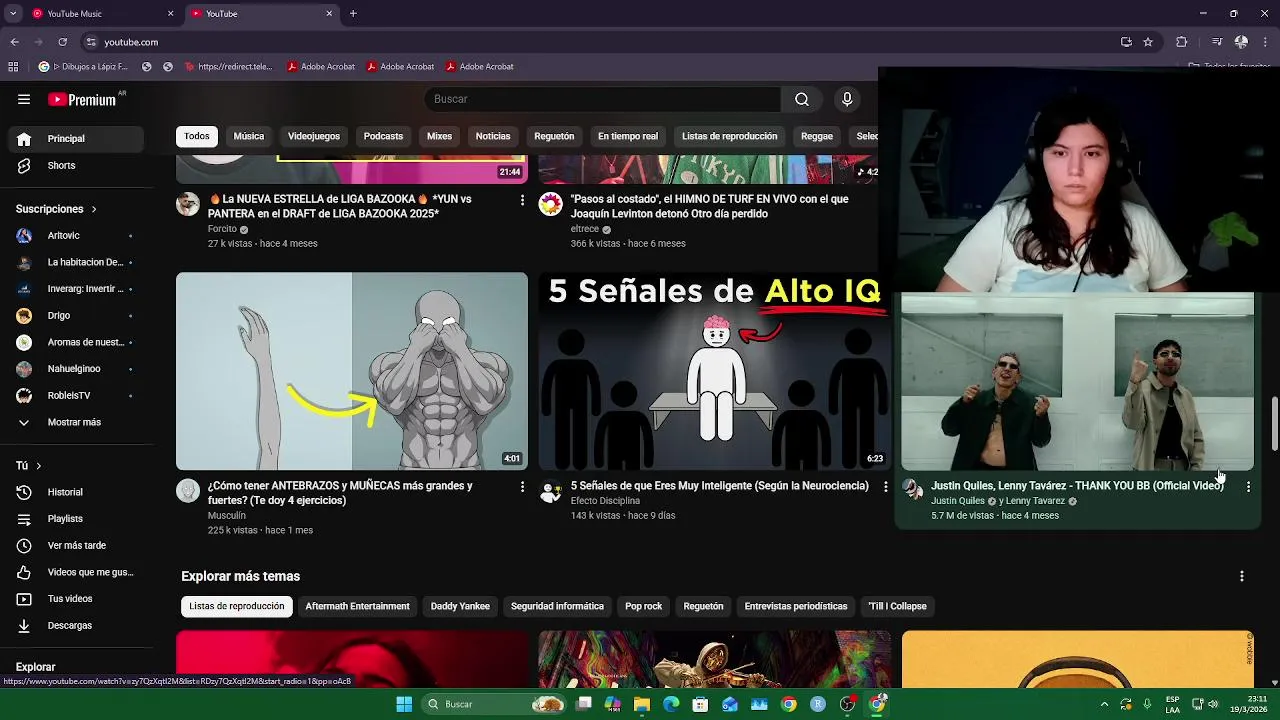Image resolution: width=1280 pixels, height=720 pixels.
Task: Open Historial in the sidebar
Action: (x=76, y=492)
